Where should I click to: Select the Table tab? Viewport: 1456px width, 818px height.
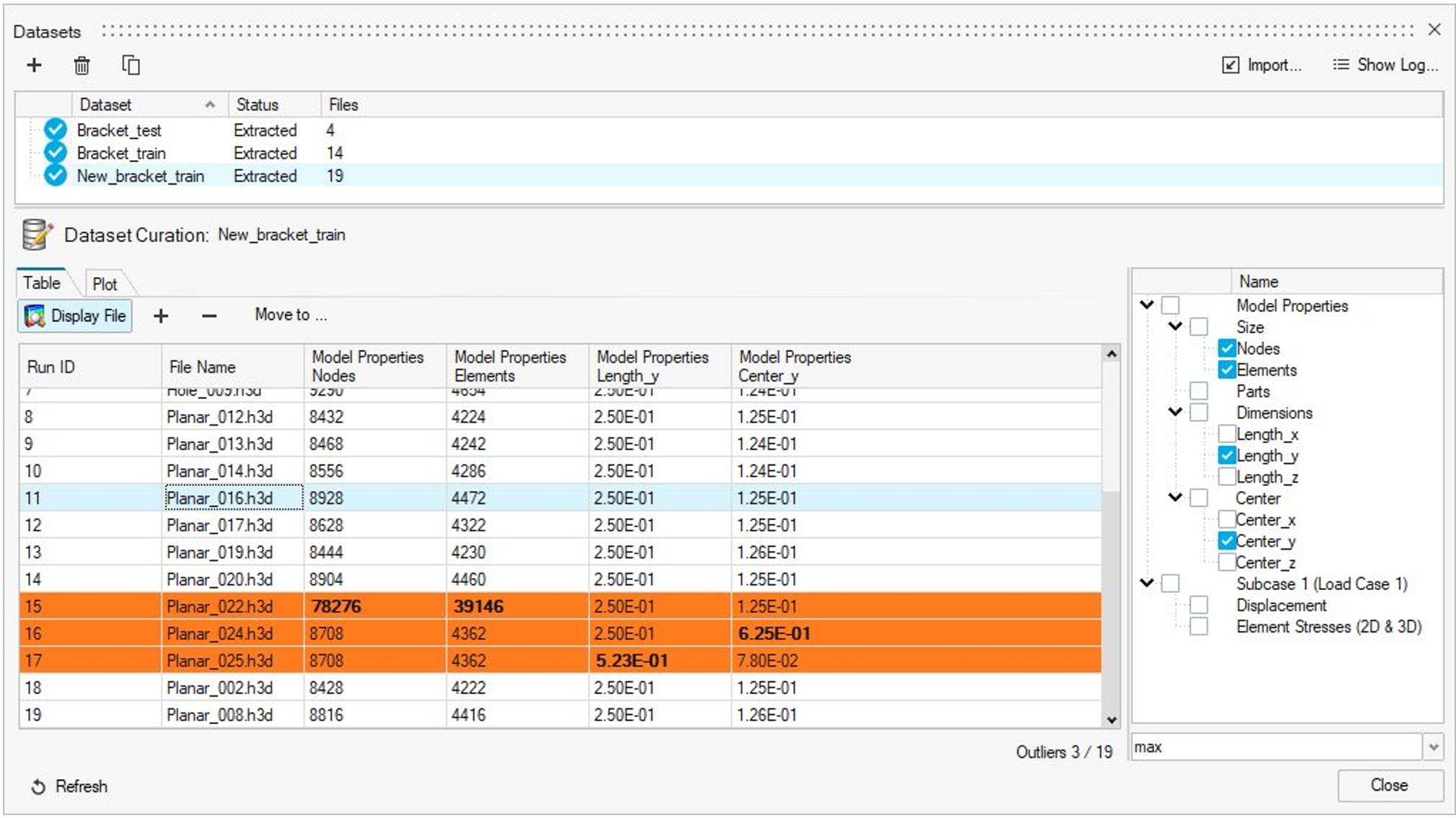42,283
